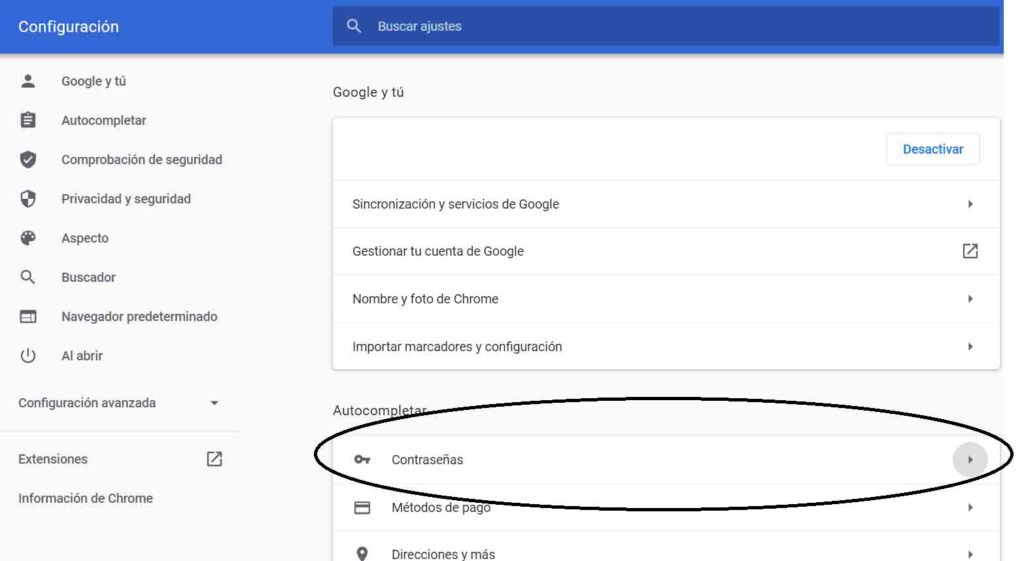This screenshot has height=561, width=1024.
Task: Click the Desactivar button
Action: pos(933,149)
